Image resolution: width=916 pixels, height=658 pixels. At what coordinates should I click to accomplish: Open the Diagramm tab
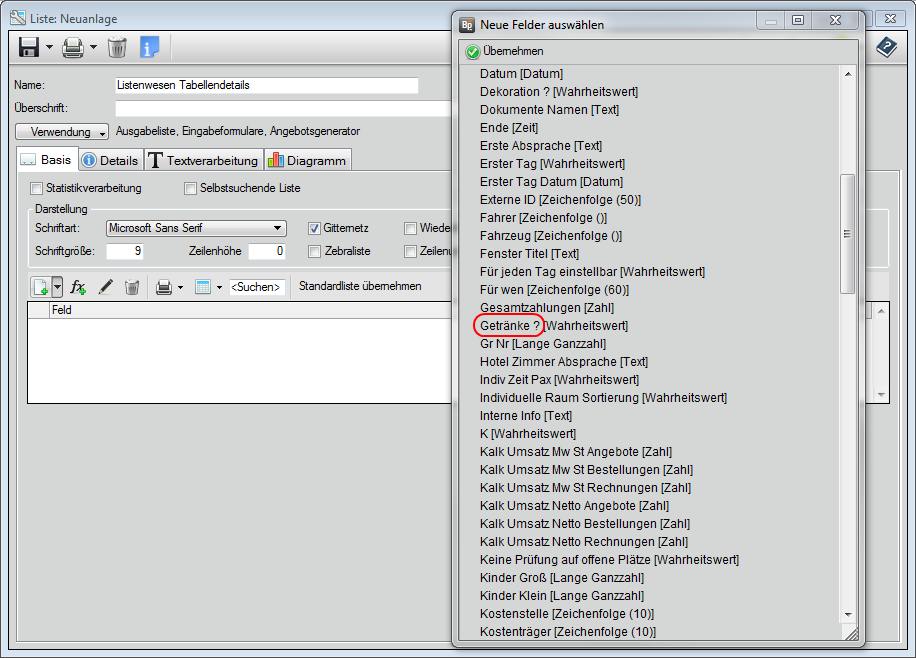click(307, 160)
